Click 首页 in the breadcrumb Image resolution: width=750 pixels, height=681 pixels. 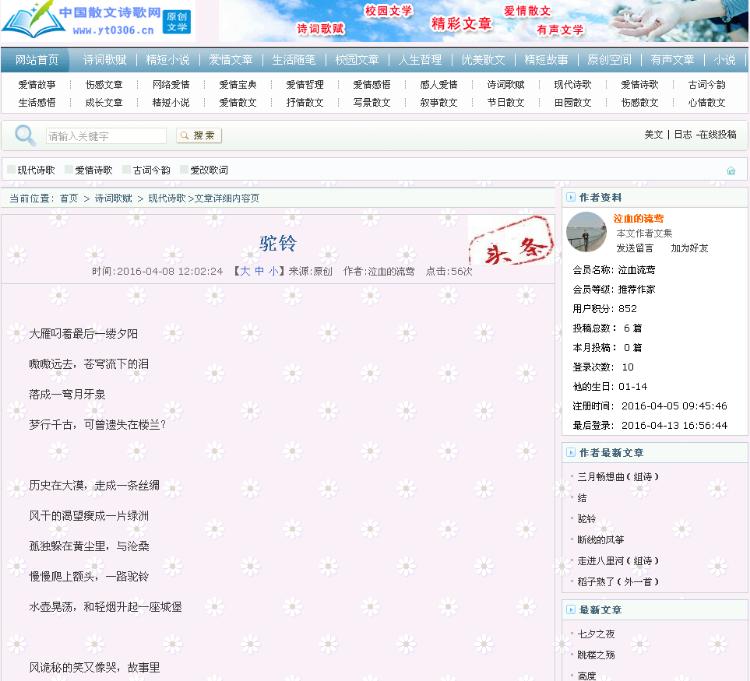click(69, 198)
